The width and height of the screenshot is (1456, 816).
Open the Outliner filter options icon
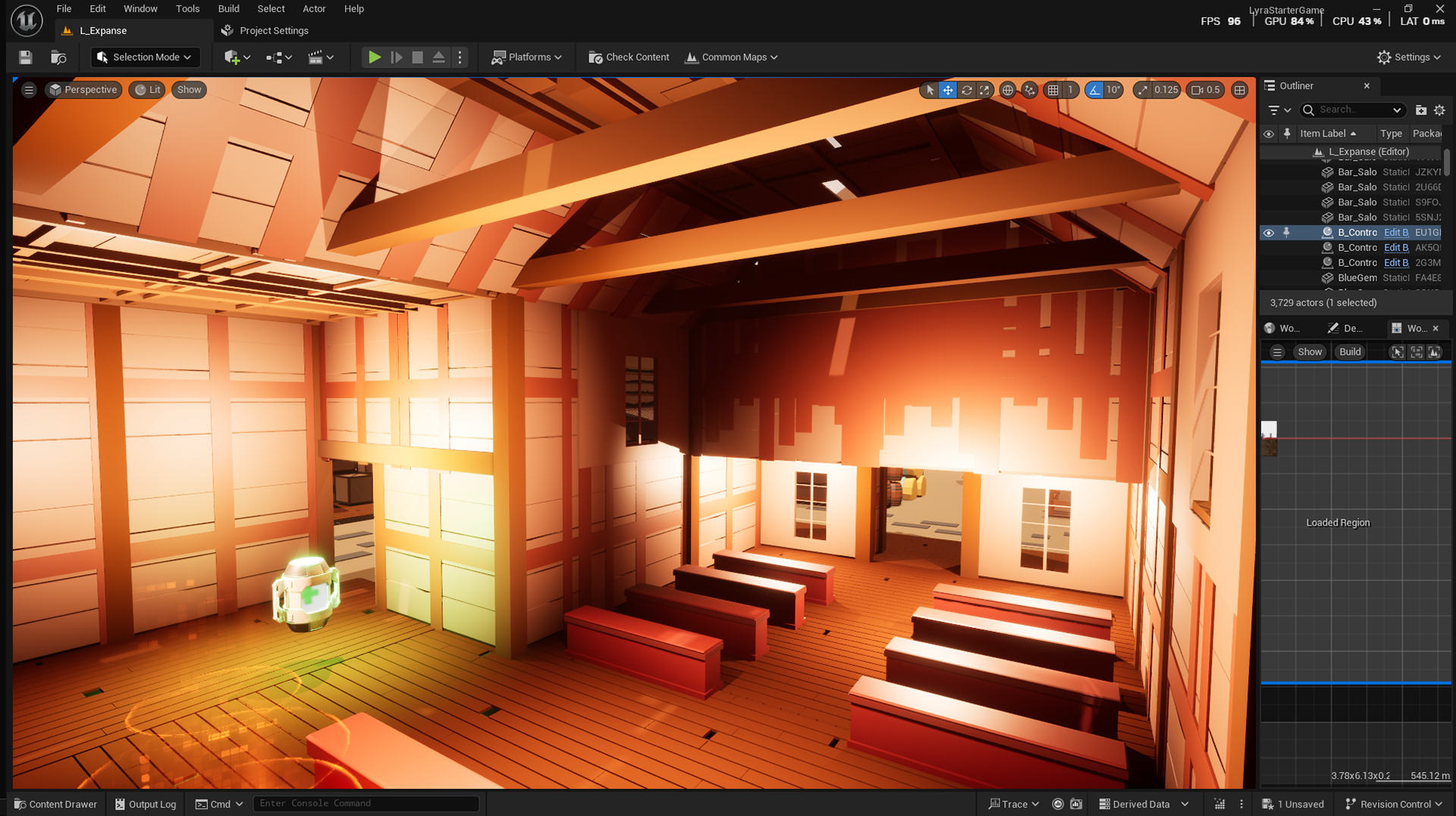[x=1279, y=110]
